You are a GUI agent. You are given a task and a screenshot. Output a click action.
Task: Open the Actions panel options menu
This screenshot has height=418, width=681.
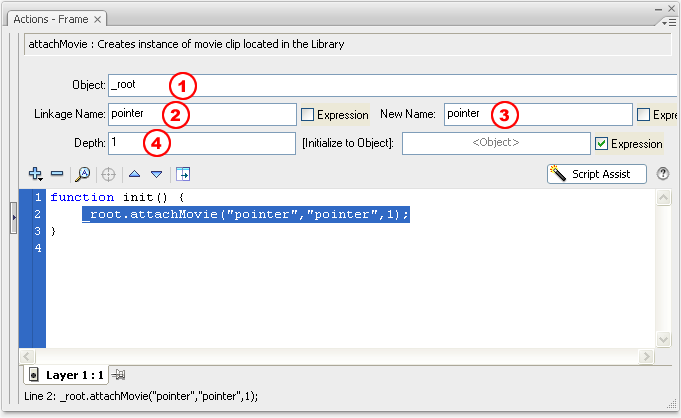[668, 20]
